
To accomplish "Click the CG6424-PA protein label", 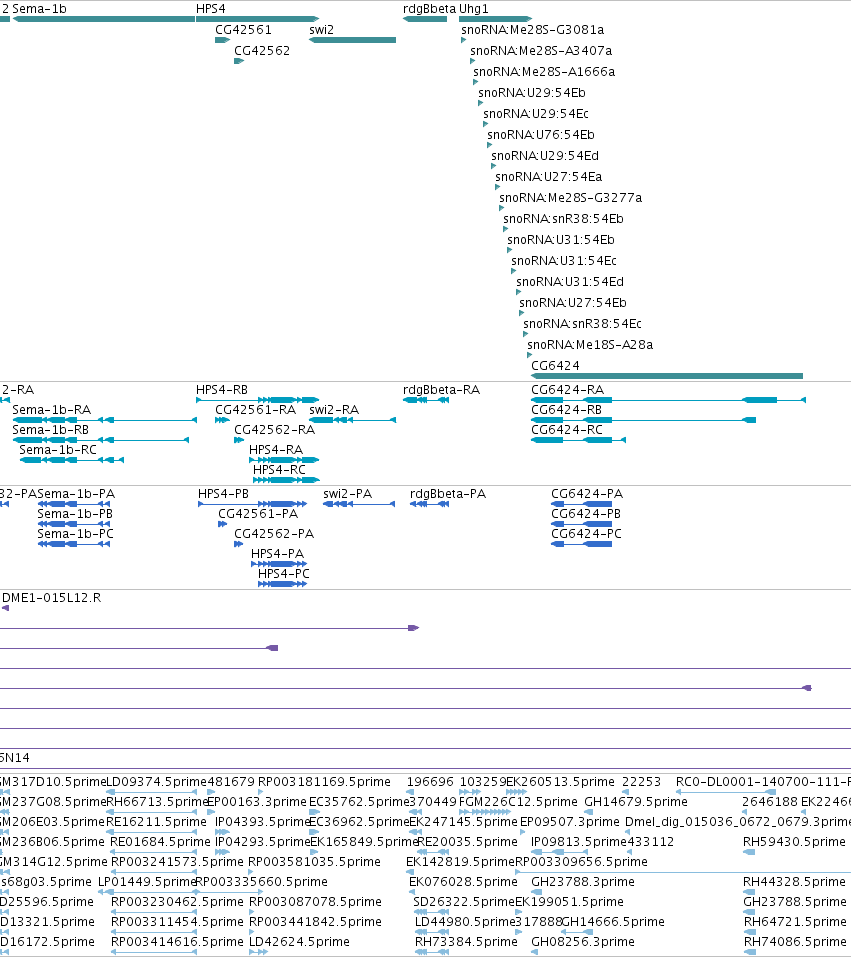I will pos(587,494).
